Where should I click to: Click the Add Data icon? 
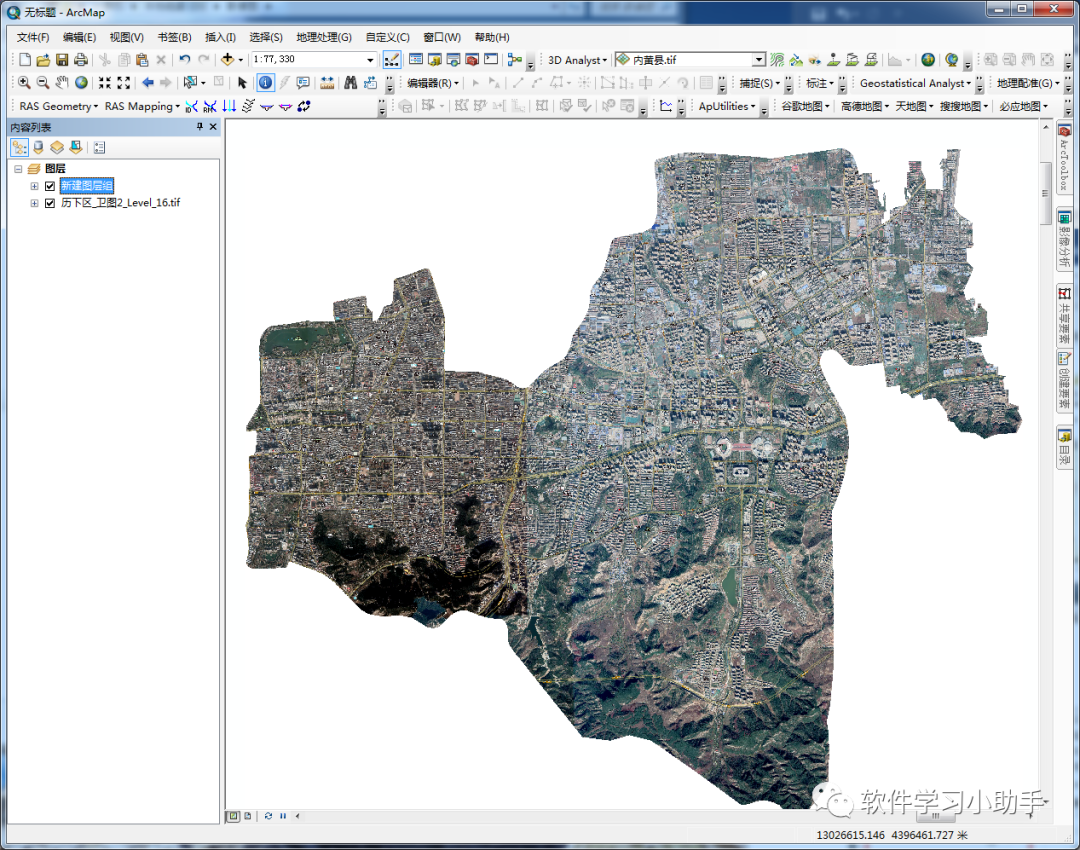coord(227,60)
